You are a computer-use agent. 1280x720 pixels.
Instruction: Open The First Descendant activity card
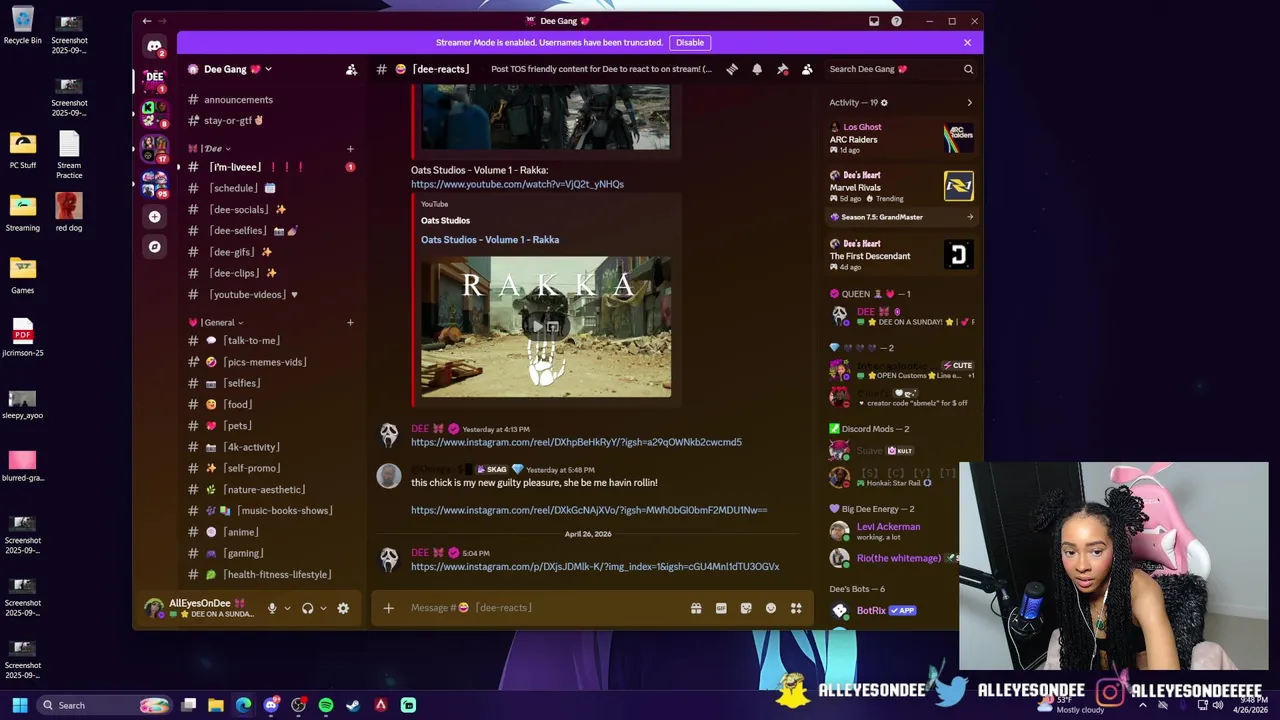tap(901, 256)
